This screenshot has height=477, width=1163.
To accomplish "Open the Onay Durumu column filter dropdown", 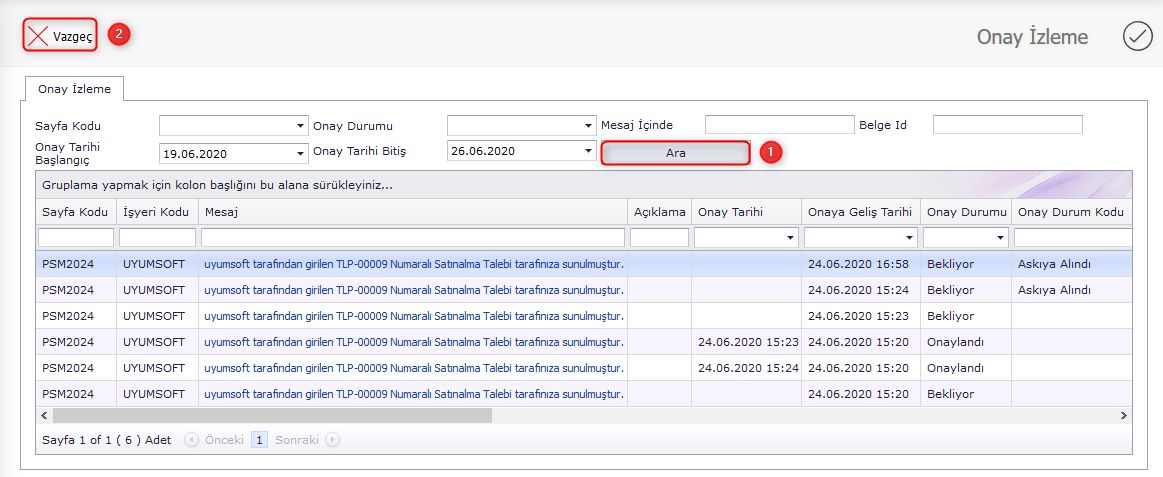I will pos(1000,238).
